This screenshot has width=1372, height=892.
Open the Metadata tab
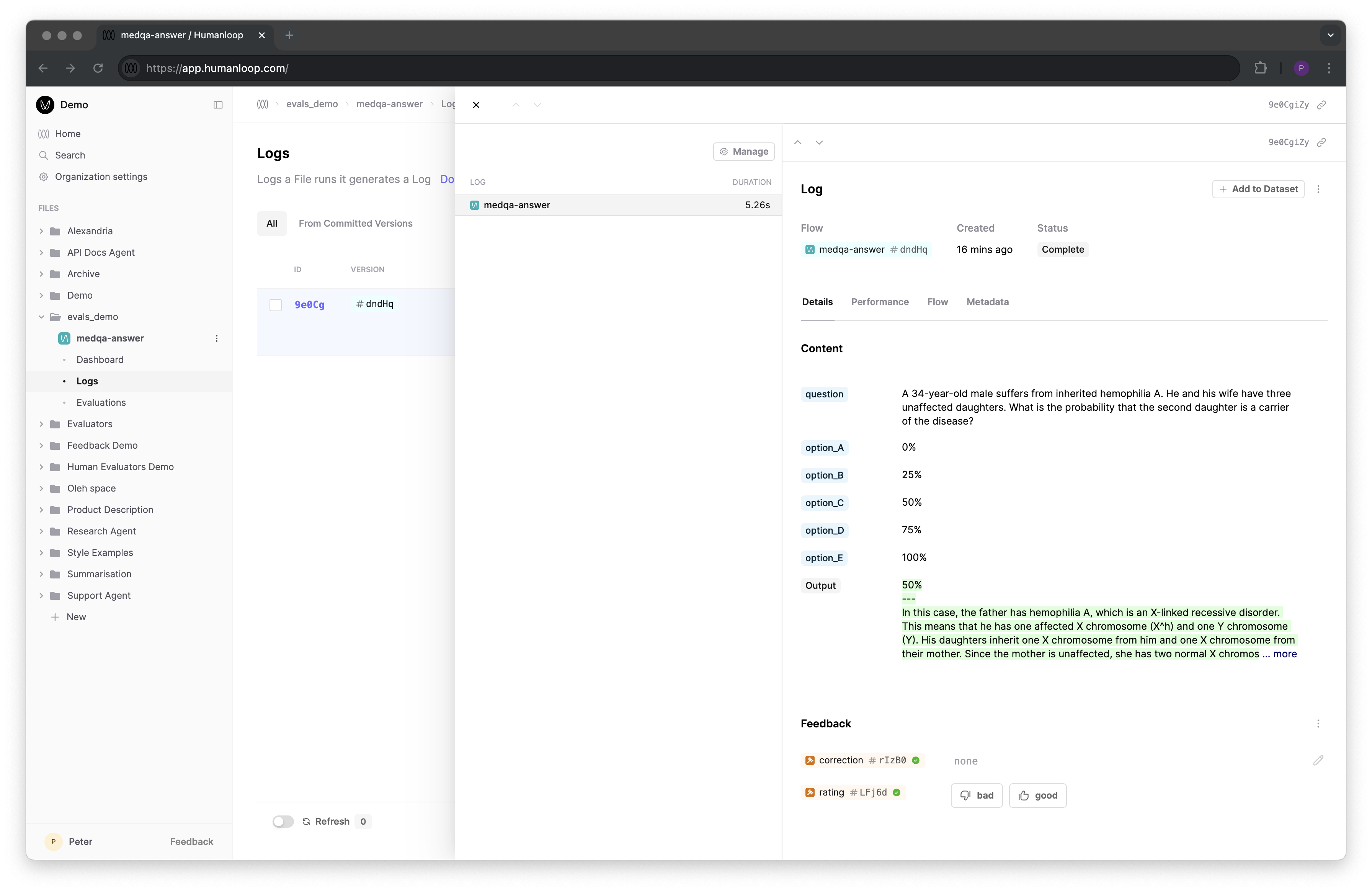pyautogui.click(x=988, y=302)
